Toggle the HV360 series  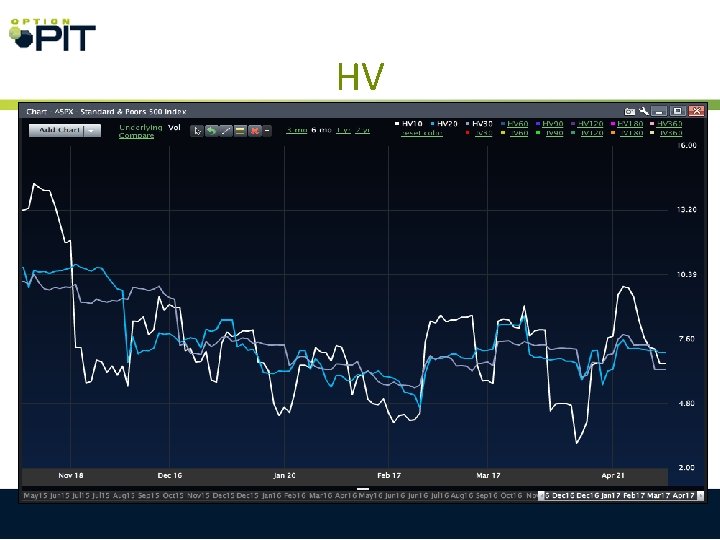(x=669, y=124)
